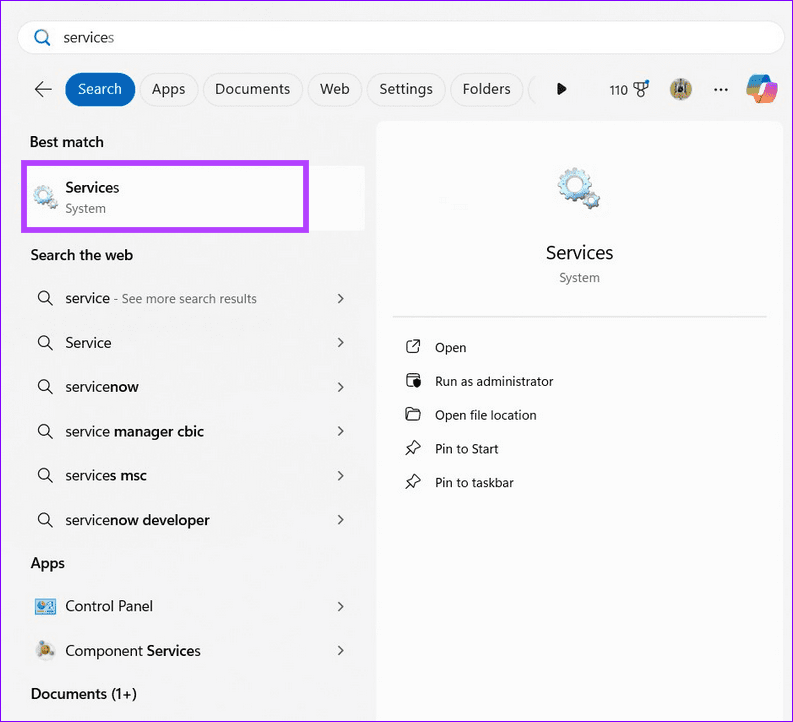793x722 pixels.
Task: Open the three-dot more options menu
Action: pos(721,89)
